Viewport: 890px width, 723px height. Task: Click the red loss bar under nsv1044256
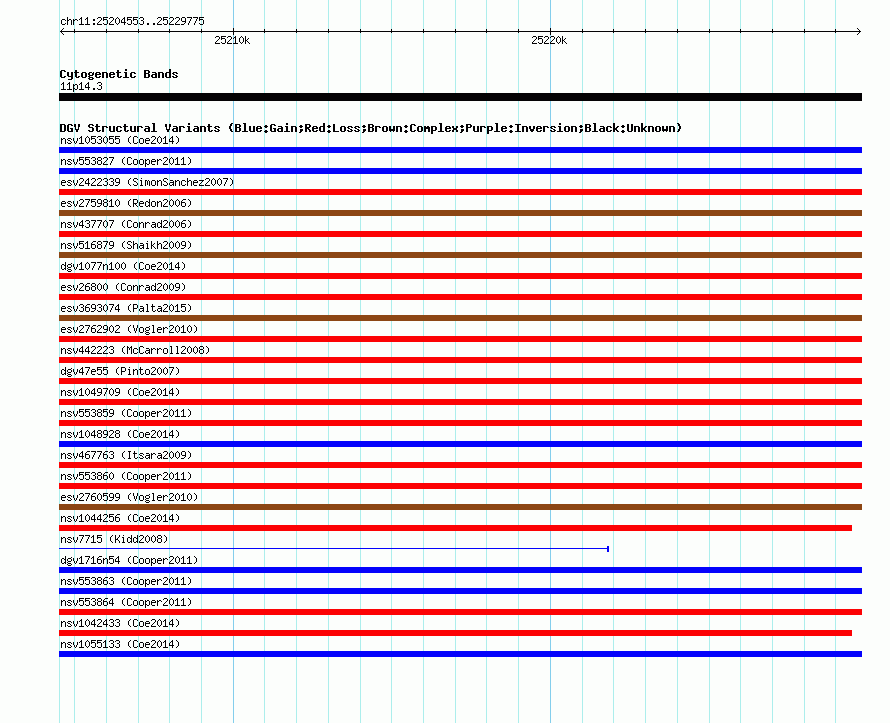pyautogui.click(x=455, y=528)
